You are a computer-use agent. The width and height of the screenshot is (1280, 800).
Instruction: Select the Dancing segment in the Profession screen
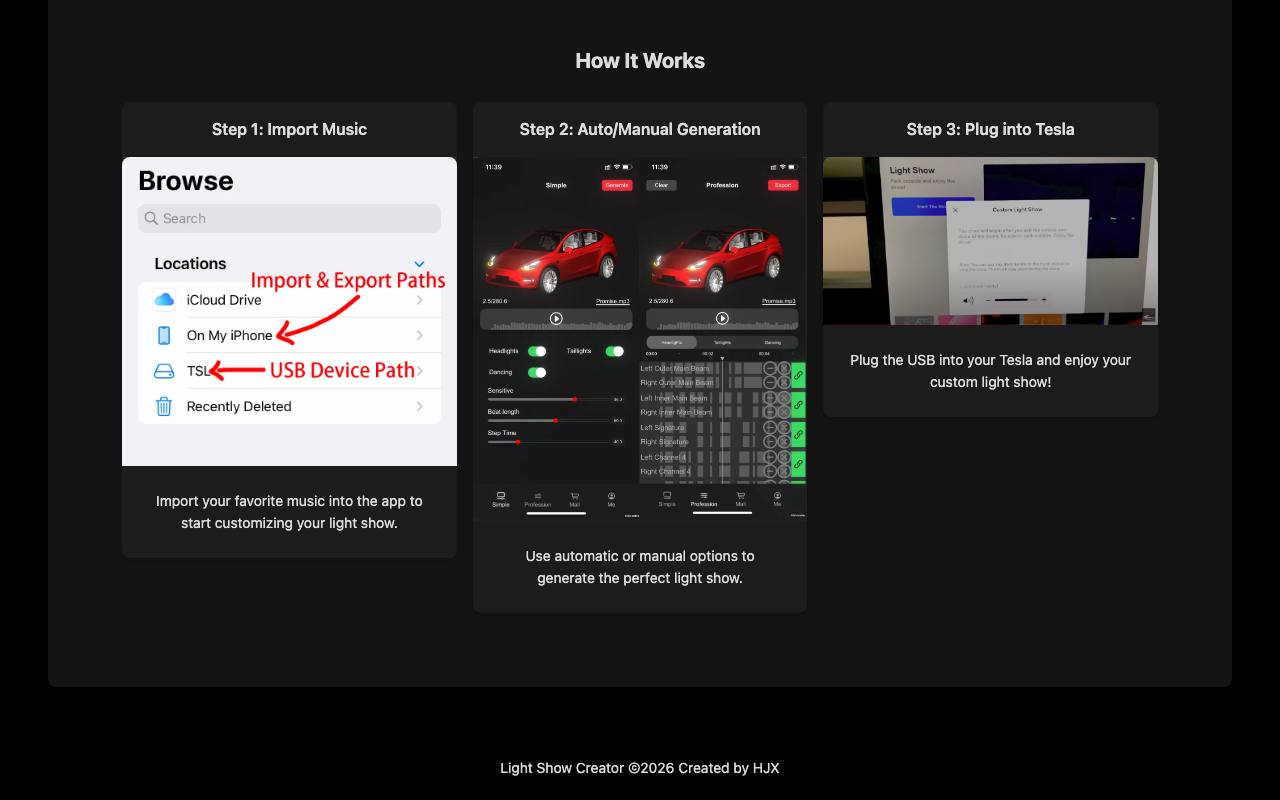773,342
